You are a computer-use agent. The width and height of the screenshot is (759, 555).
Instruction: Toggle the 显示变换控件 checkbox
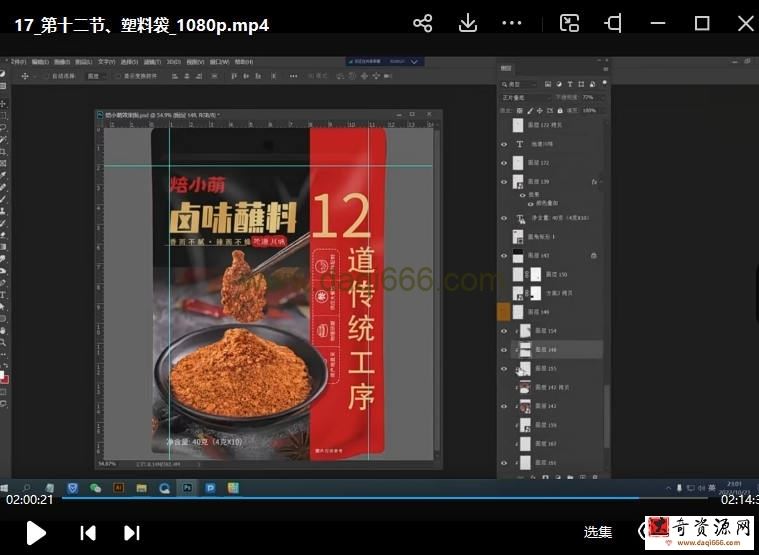coord(118,76)
